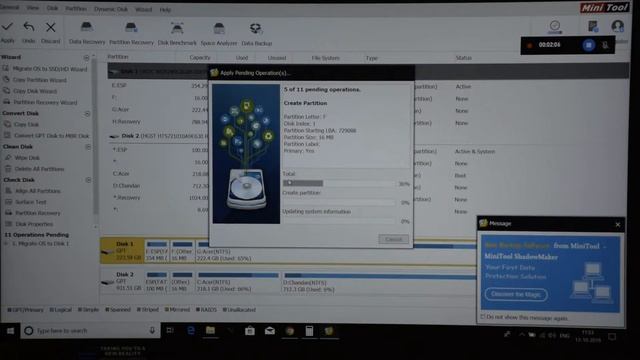Open the Windows Start menu
The image size is (640, 360).
tap(10, 331)
